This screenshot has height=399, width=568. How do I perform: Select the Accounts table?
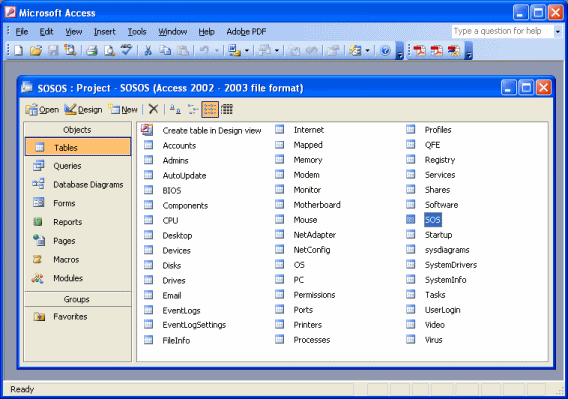click(179, 146)
